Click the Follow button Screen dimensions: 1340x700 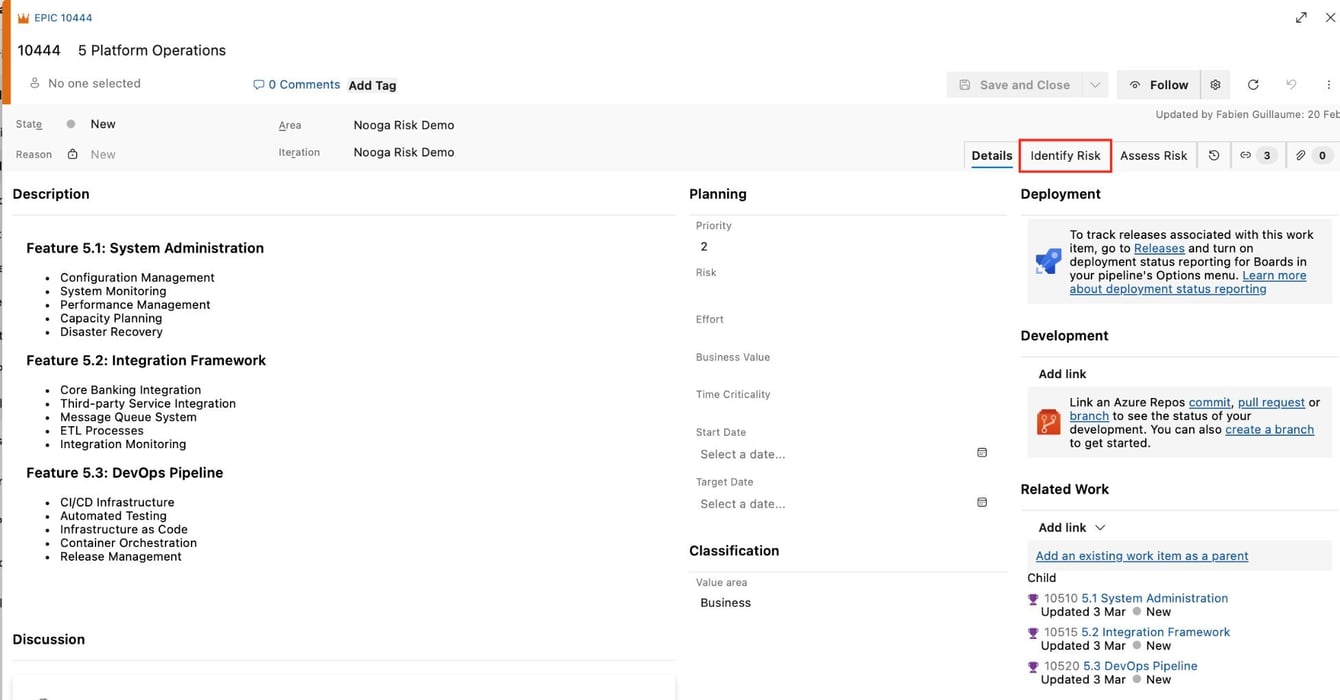point(1158,85)
